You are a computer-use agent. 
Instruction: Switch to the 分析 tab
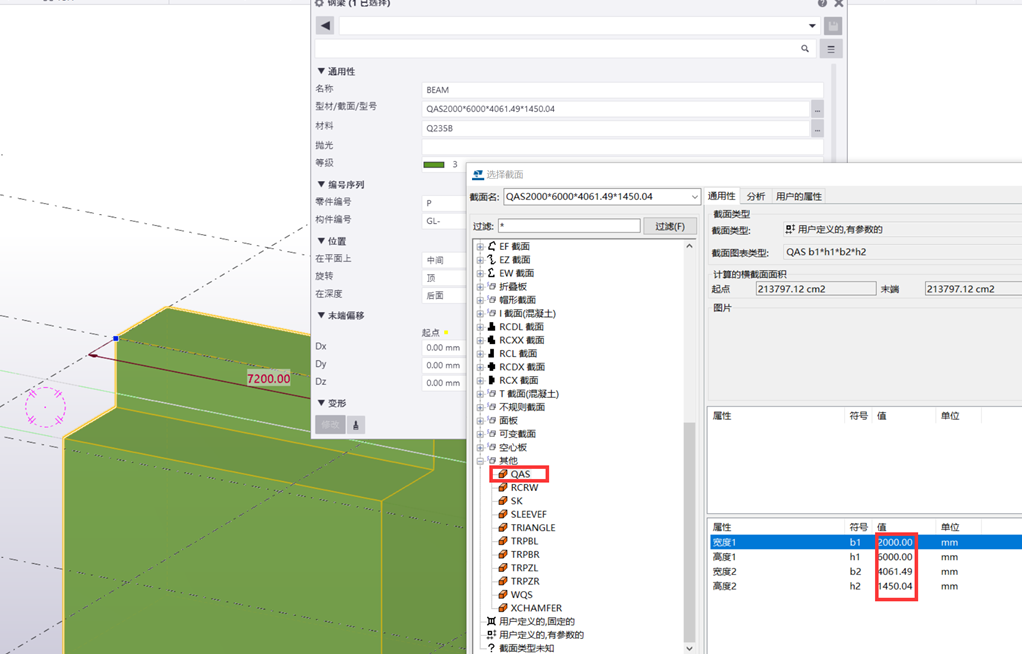(755, 197)
